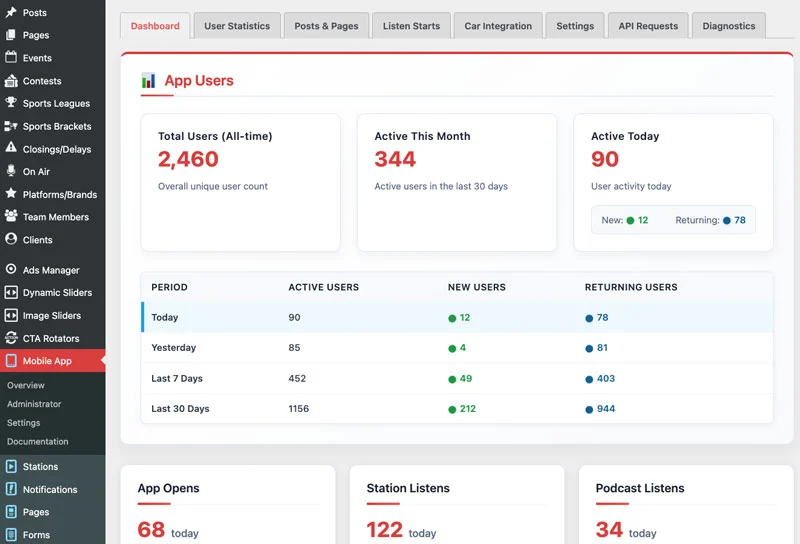The height and width of the screenshot is (544, 800).
Task: Select Mobile App in sidebar
Action: tap(53, 361)
